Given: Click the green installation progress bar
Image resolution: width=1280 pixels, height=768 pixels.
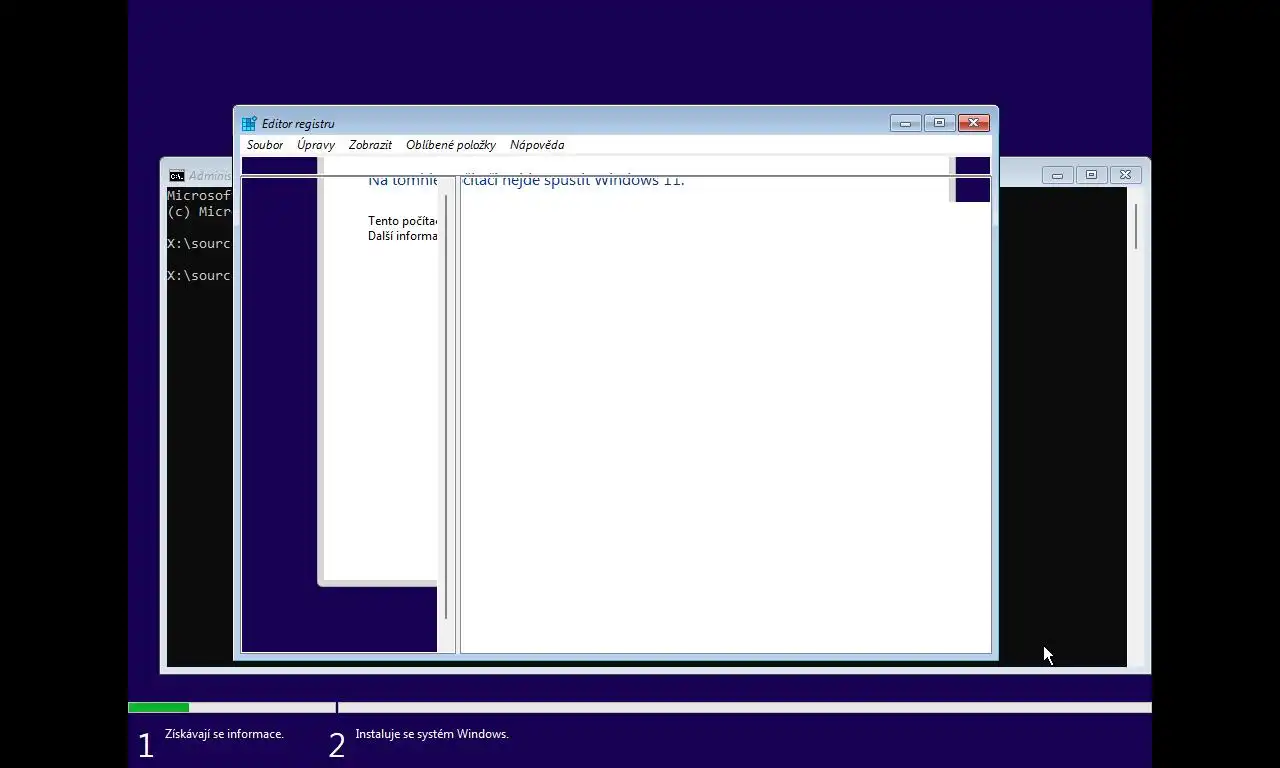Looking at the screenshot, I should click(158, 708).
